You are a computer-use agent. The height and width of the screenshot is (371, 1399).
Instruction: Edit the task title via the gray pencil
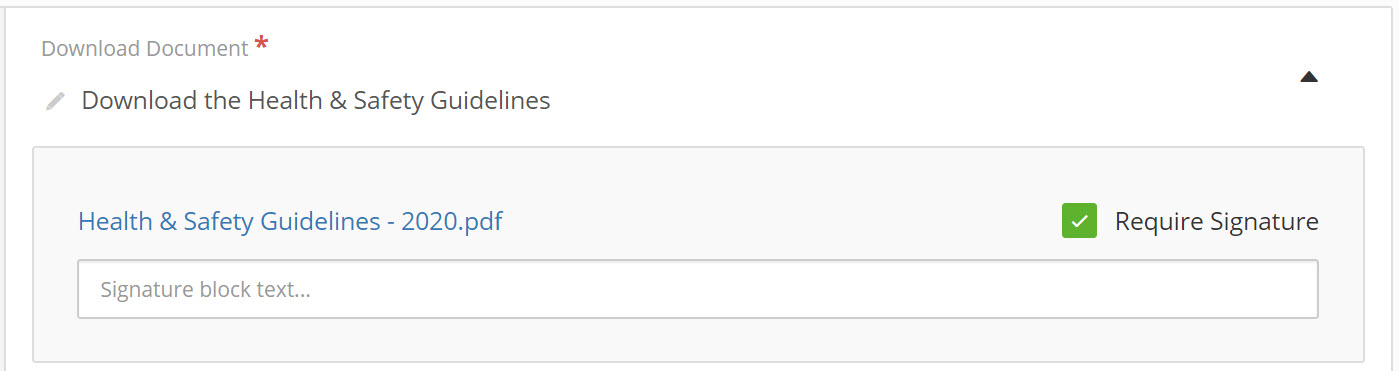click(55, 101)
